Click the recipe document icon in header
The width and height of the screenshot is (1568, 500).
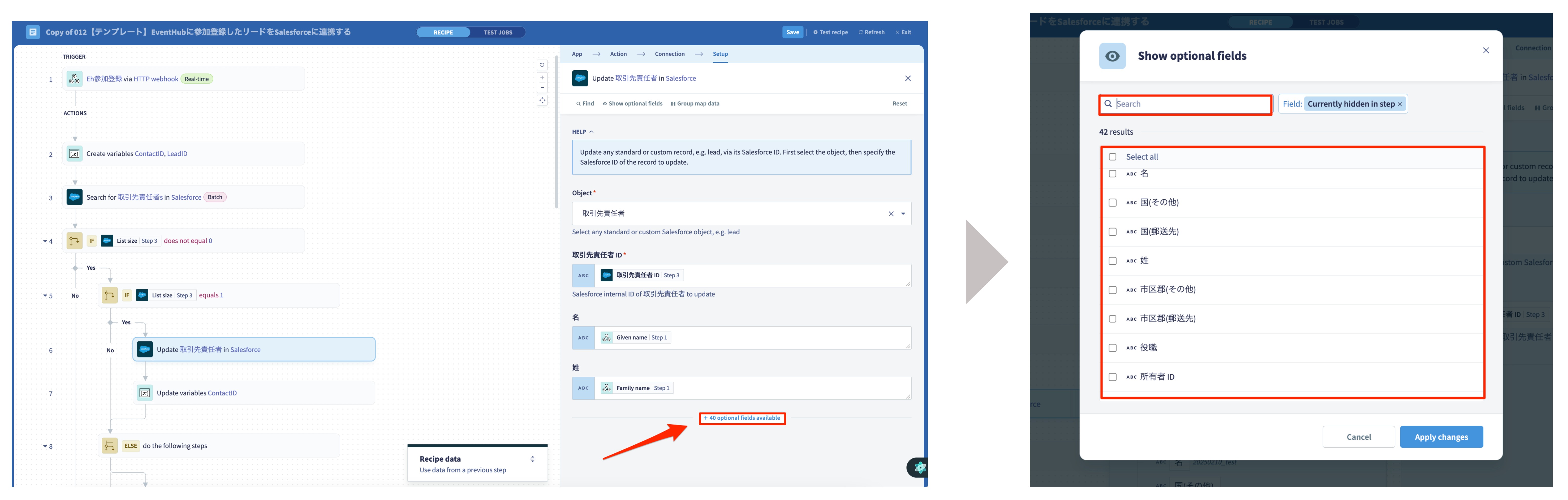[x=33, y=32]
